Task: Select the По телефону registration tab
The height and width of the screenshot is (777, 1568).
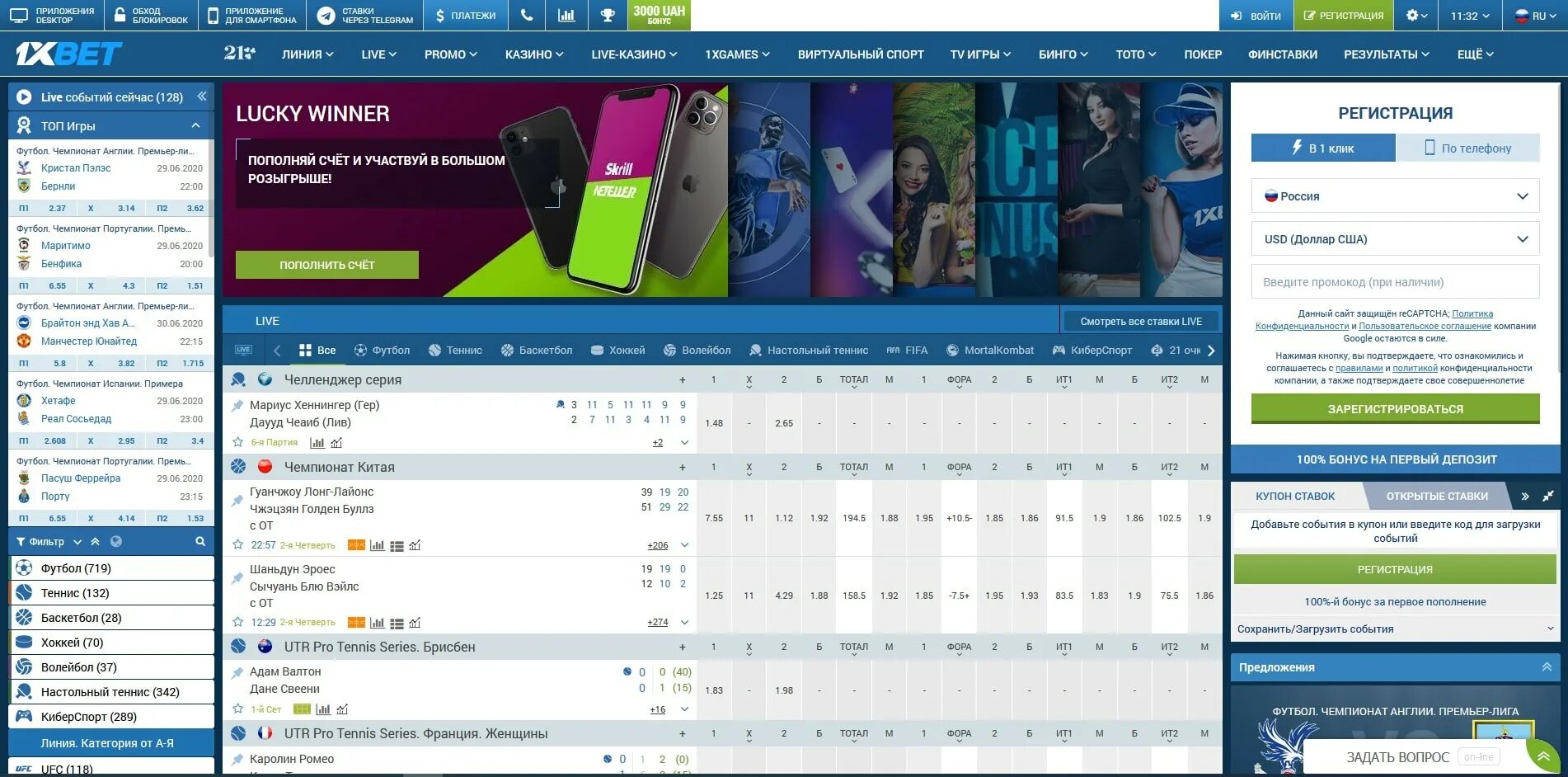Action: 1467,148
